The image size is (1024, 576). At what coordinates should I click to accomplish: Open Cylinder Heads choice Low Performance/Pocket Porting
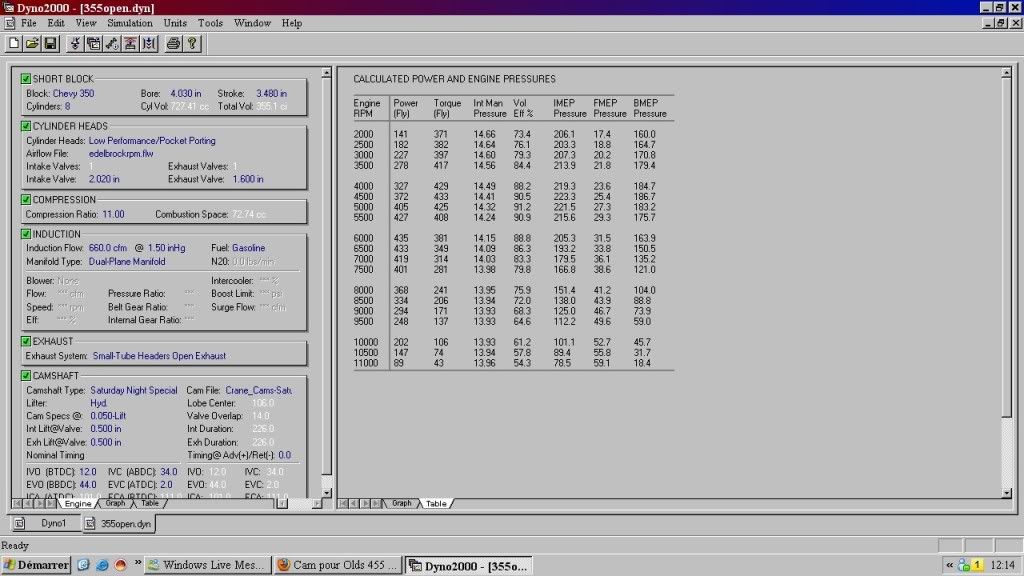pyautogui.click(x=152, y=140)
